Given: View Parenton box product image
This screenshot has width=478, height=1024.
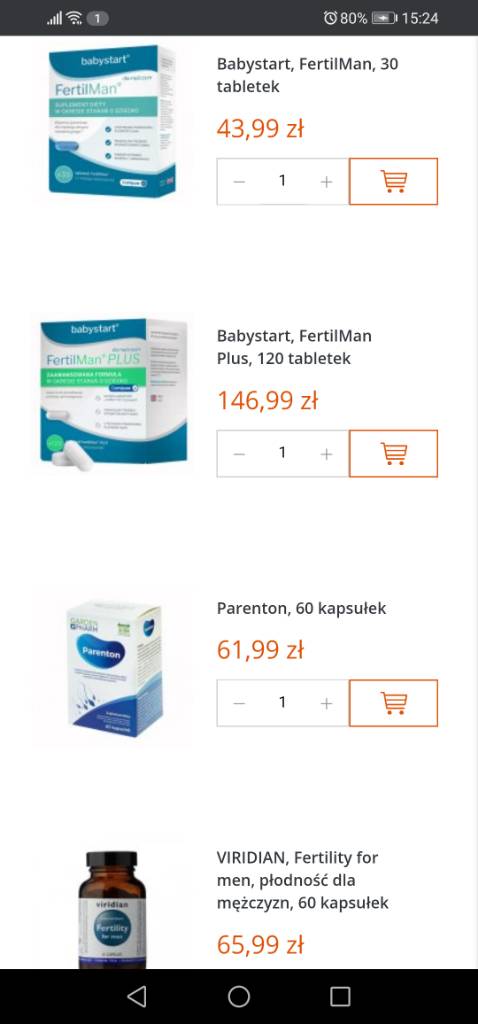Looking at the screenshot, I should point(115,667).
